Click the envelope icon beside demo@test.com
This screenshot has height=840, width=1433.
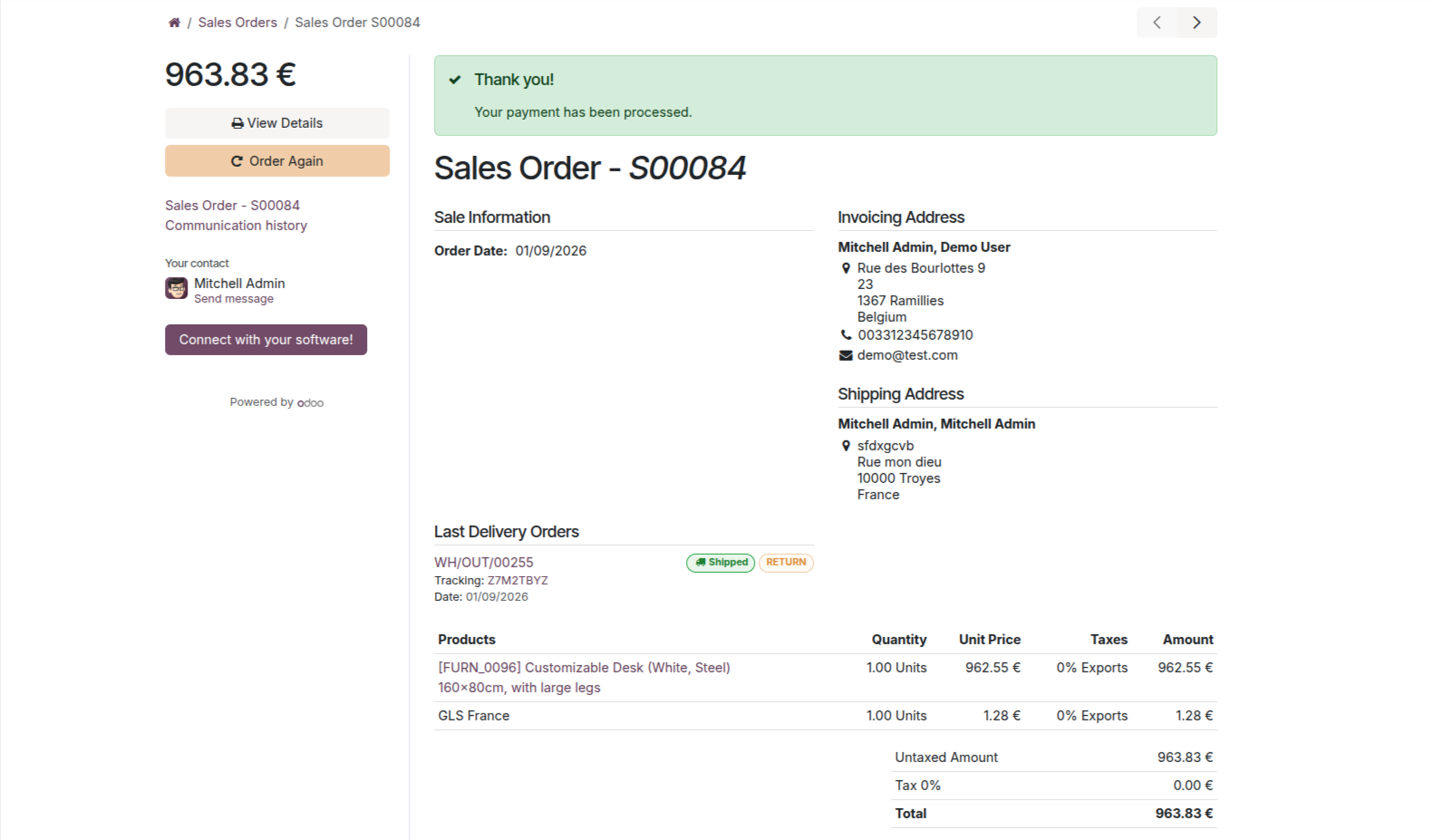pos(846,355)
